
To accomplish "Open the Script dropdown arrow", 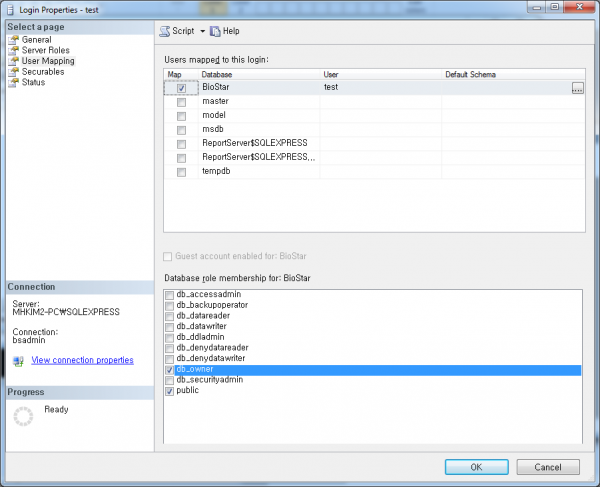I will pos(201,32).
